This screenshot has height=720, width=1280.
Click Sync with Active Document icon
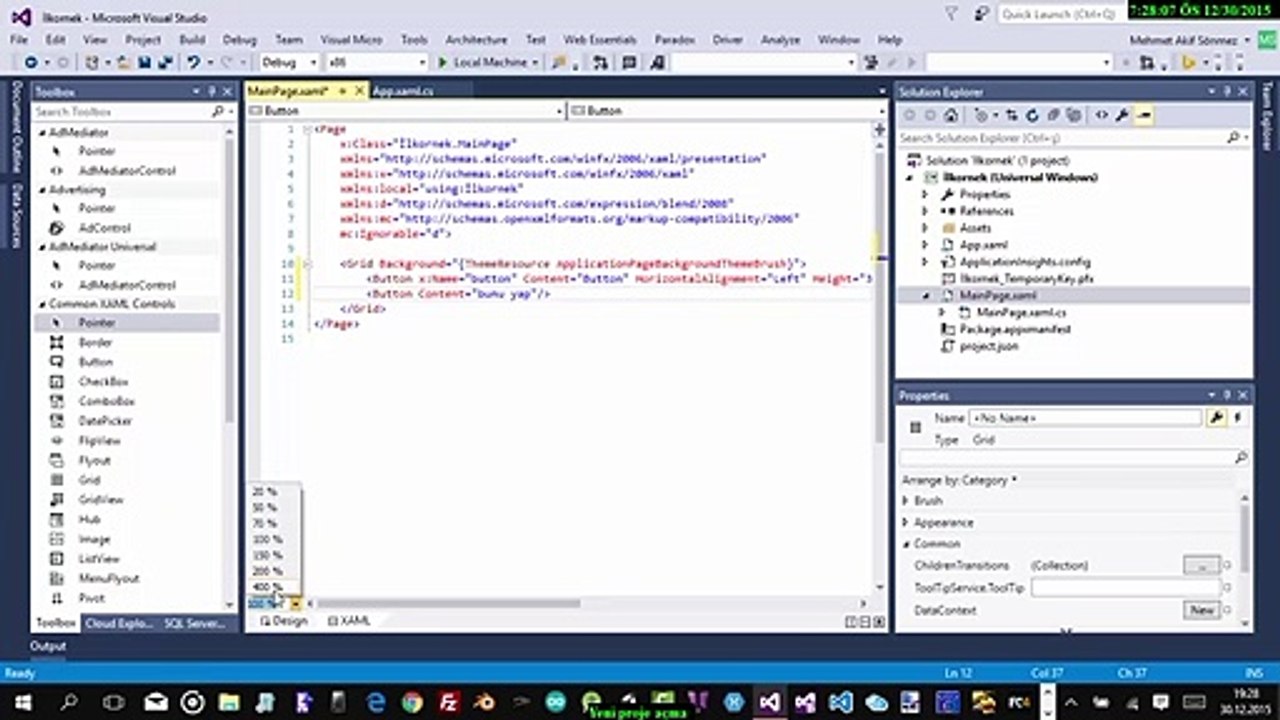(1014, 115)
